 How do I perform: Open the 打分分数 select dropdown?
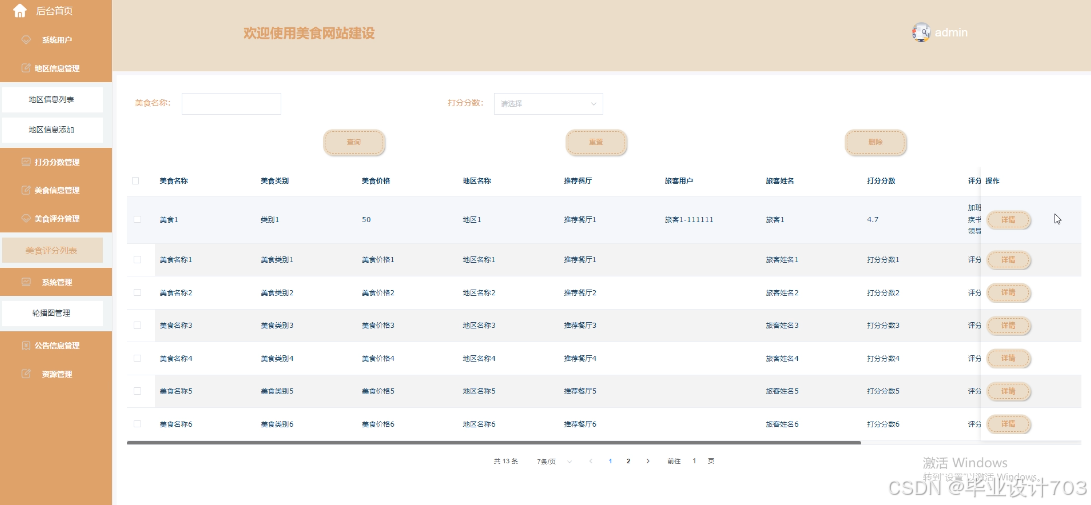click(548, 104)
